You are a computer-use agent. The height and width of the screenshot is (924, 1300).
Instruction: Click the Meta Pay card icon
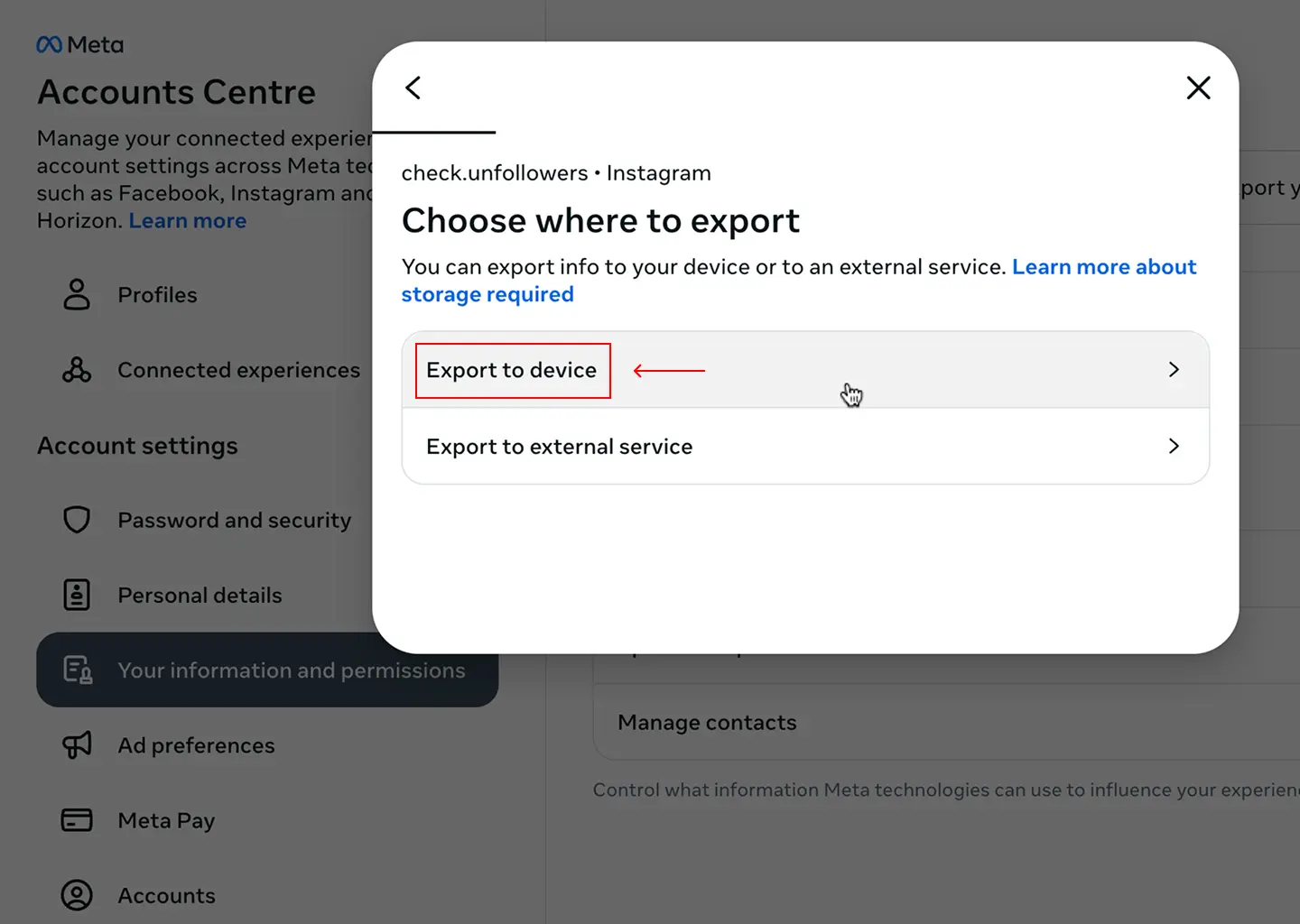coord(77,820)
